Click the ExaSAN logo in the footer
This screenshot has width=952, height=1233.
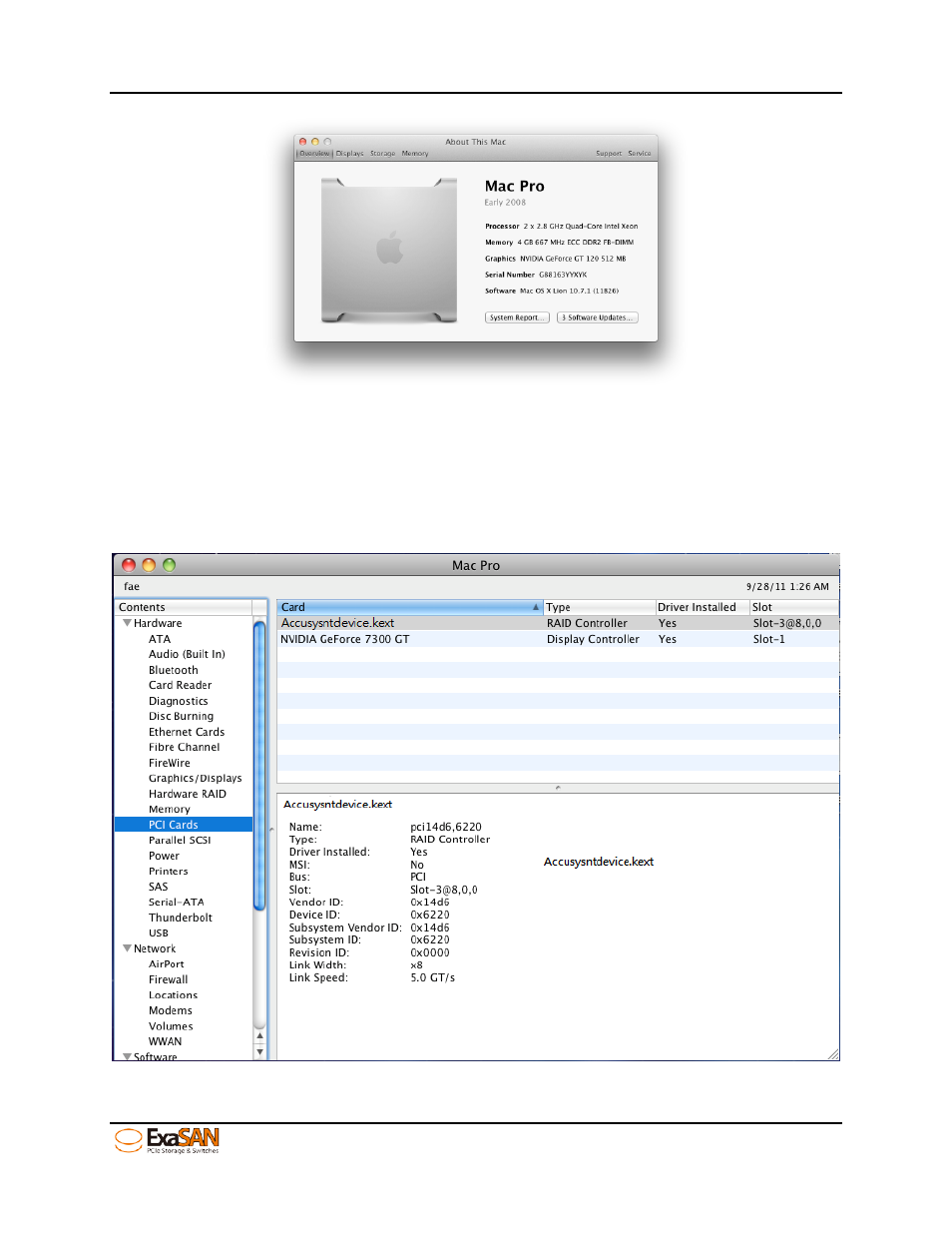(x=168, y=1140)
